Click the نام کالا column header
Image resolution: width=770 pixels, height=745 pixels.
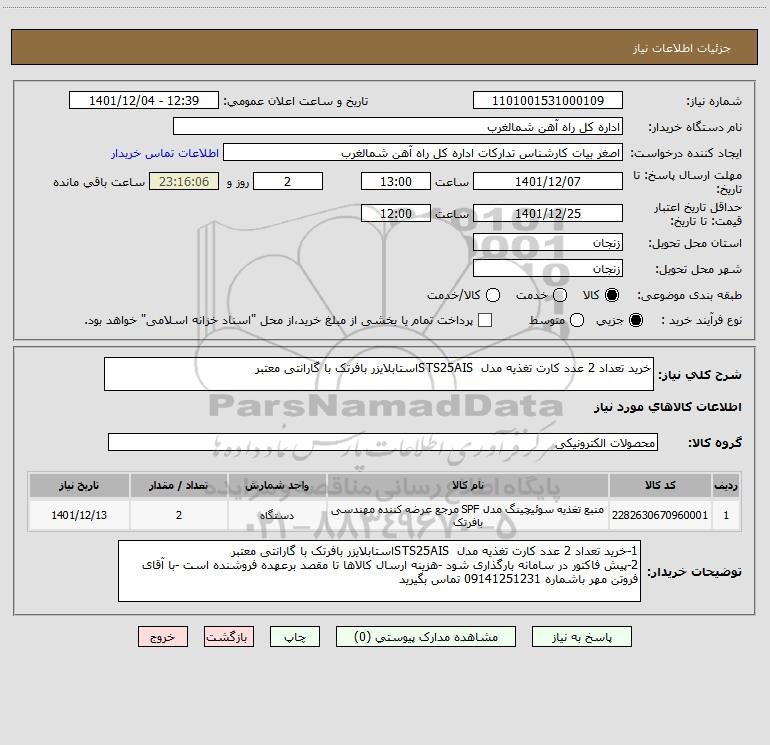[x=468, y=485]
